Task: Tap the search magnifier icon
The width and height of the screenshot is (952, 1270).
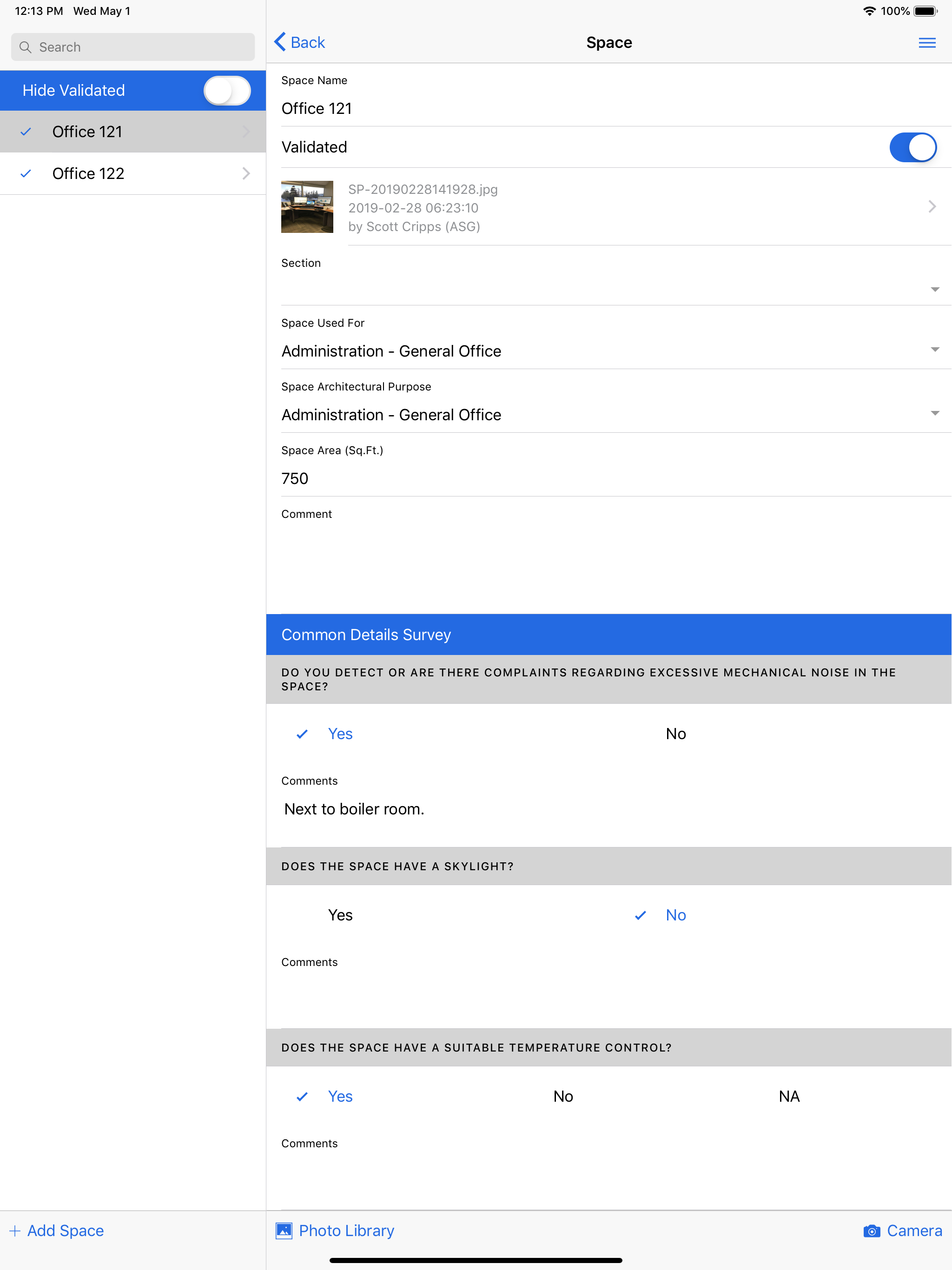Action: point(25,47)
